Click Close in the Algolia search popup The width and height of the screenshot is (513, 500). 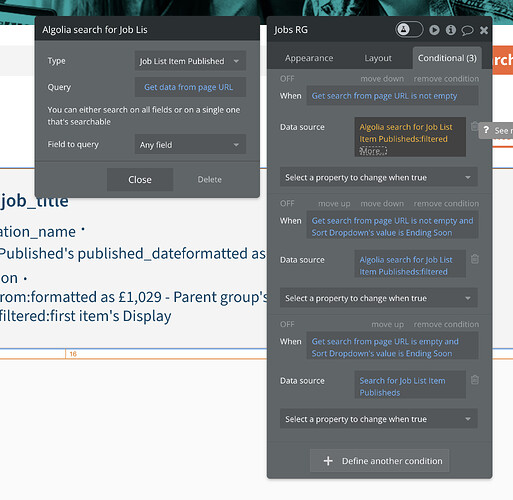point(140,180)
